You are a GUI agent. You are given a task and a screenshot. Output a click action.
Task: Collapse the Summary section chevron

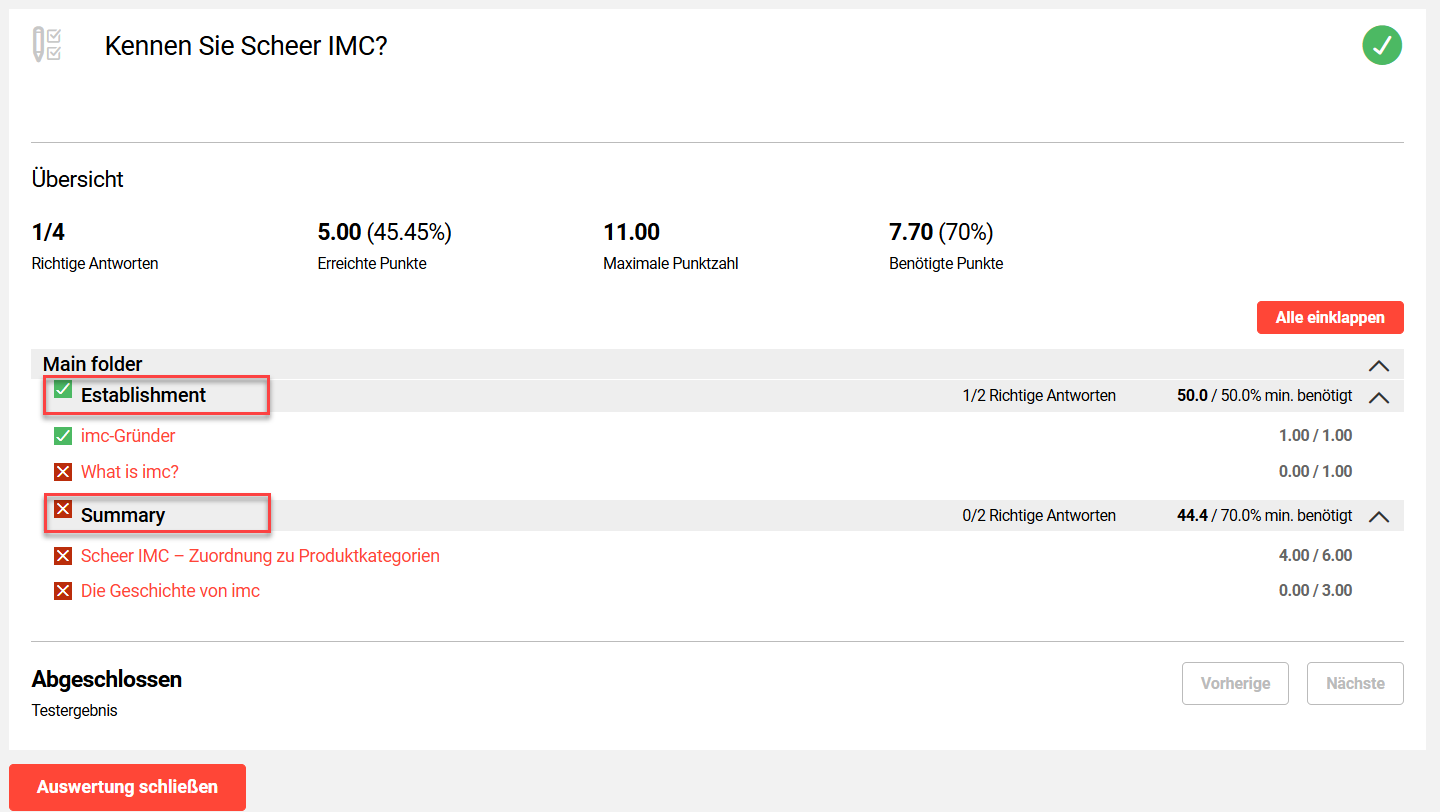[x=1379, y=517]
